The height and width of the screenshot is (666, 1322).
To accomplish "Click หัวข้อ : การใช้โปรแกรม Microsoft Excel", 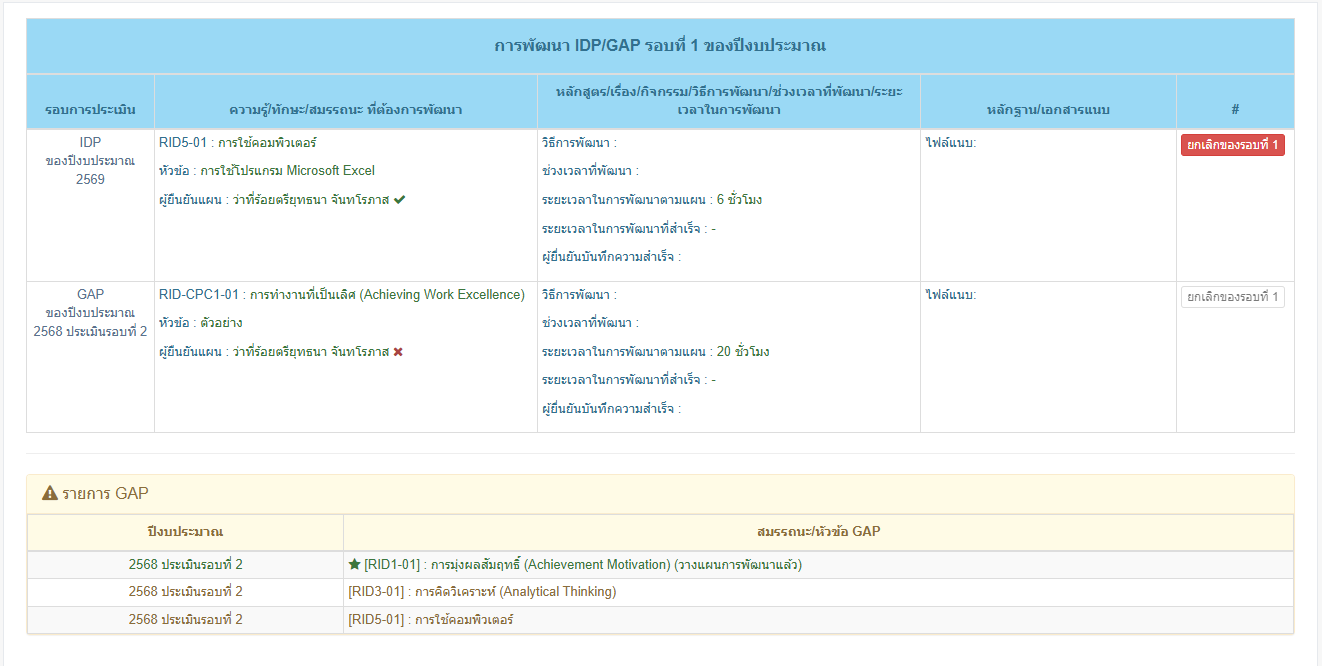I will click(267, 171).
